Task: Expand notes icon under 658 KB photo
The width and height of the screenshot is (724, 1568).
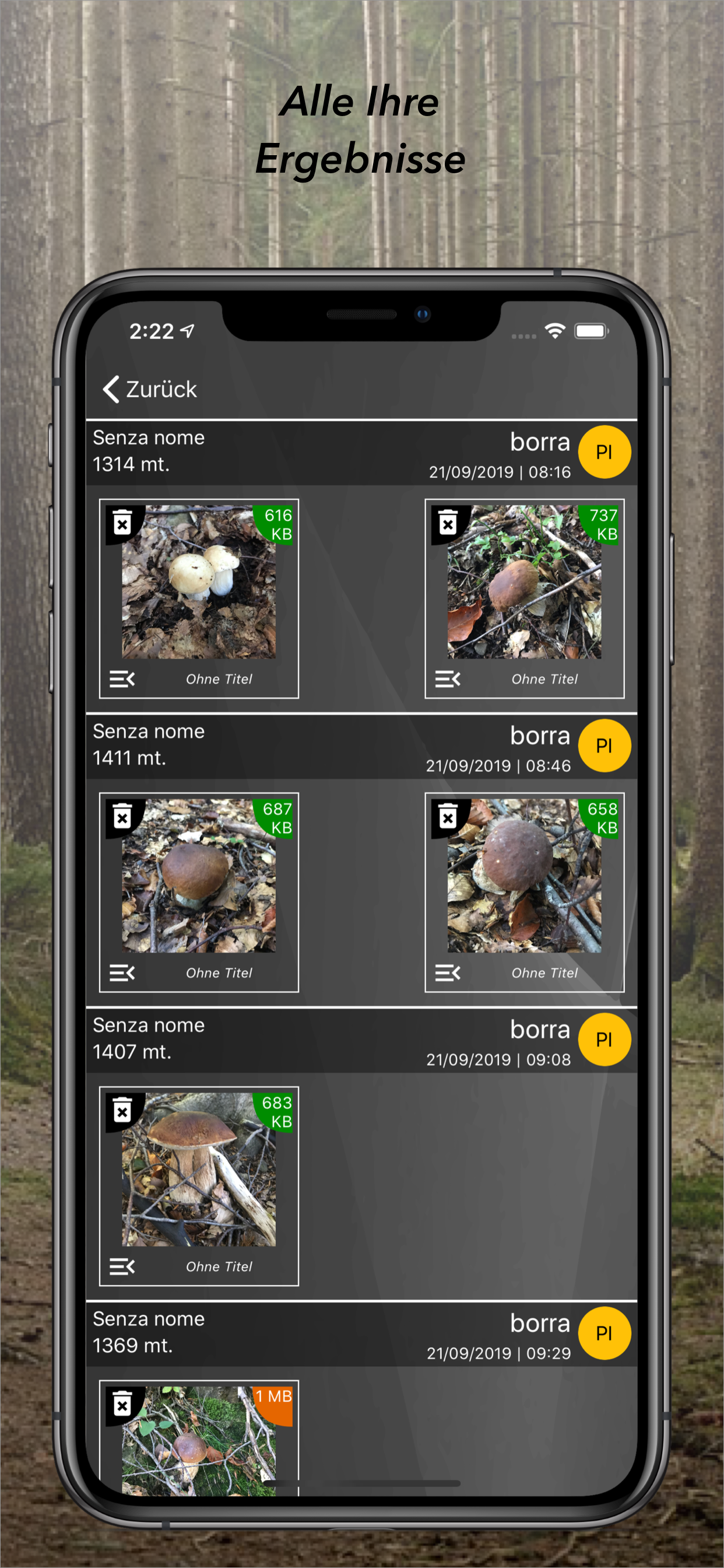Action: pos(448,972)
